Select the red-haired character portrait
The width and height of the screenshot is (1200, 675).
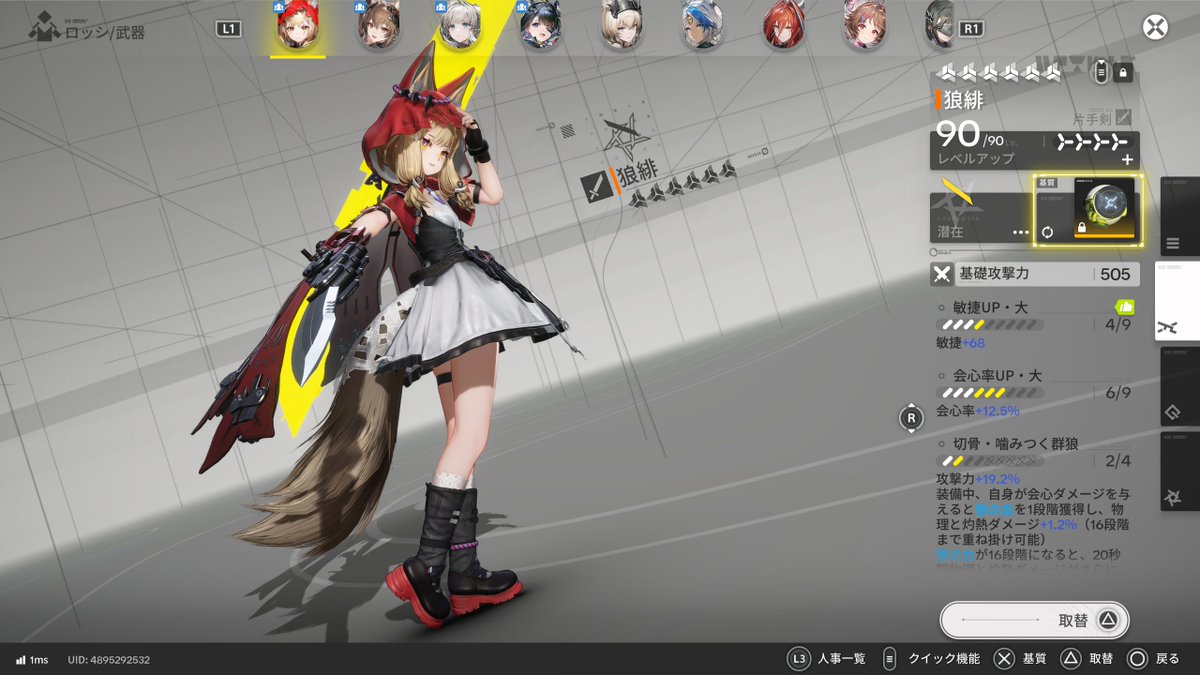point(783,25)
